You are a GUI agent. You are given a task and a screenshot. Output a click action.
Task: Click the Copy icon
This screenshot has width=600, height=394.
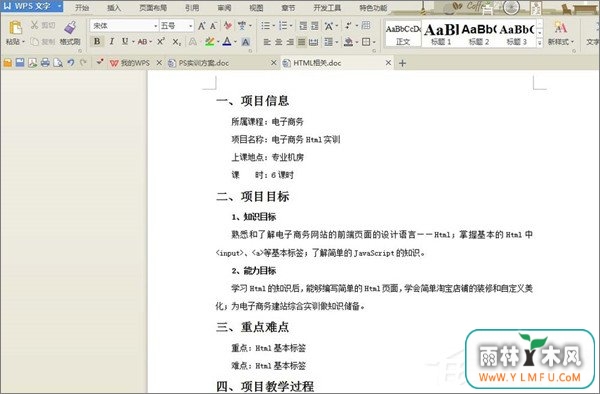pyautogui.click(x=34, y=41)
